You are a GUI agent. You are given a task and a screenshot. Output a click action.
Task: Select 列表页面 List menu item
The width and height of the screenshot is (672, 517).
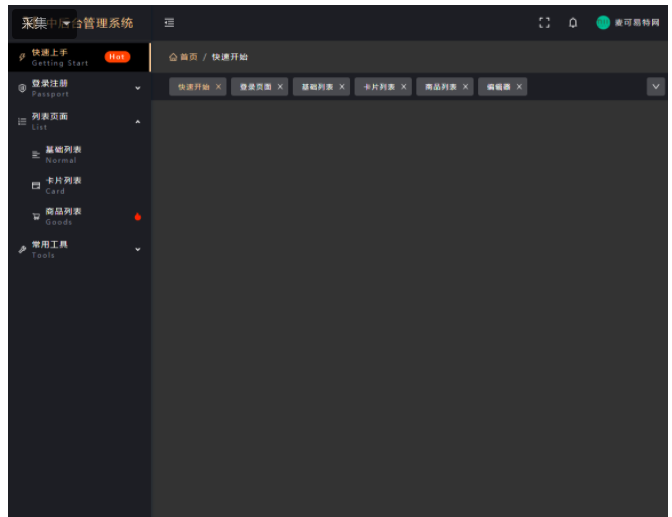pyautogui.click(x=79, y=122)
